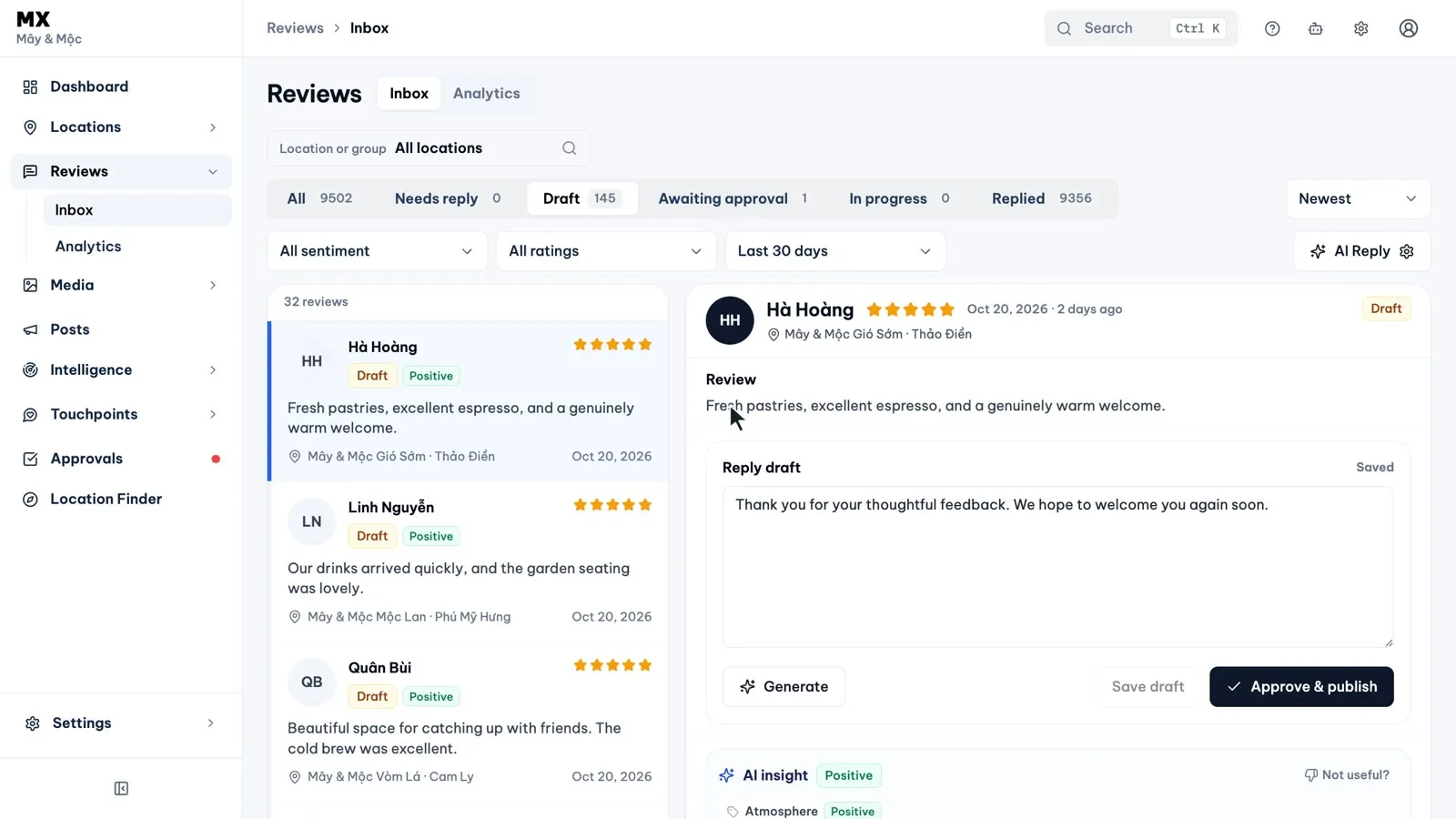1456x819 pixels.
Task: Click the Media image icon in sidebar
Action: tap(30, 285)
